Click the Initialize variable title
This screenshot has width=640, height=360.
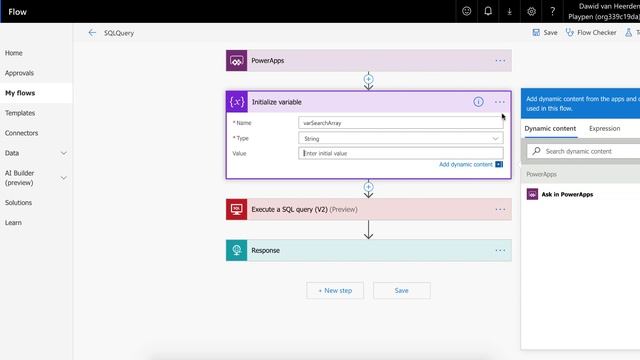[277, 102]
